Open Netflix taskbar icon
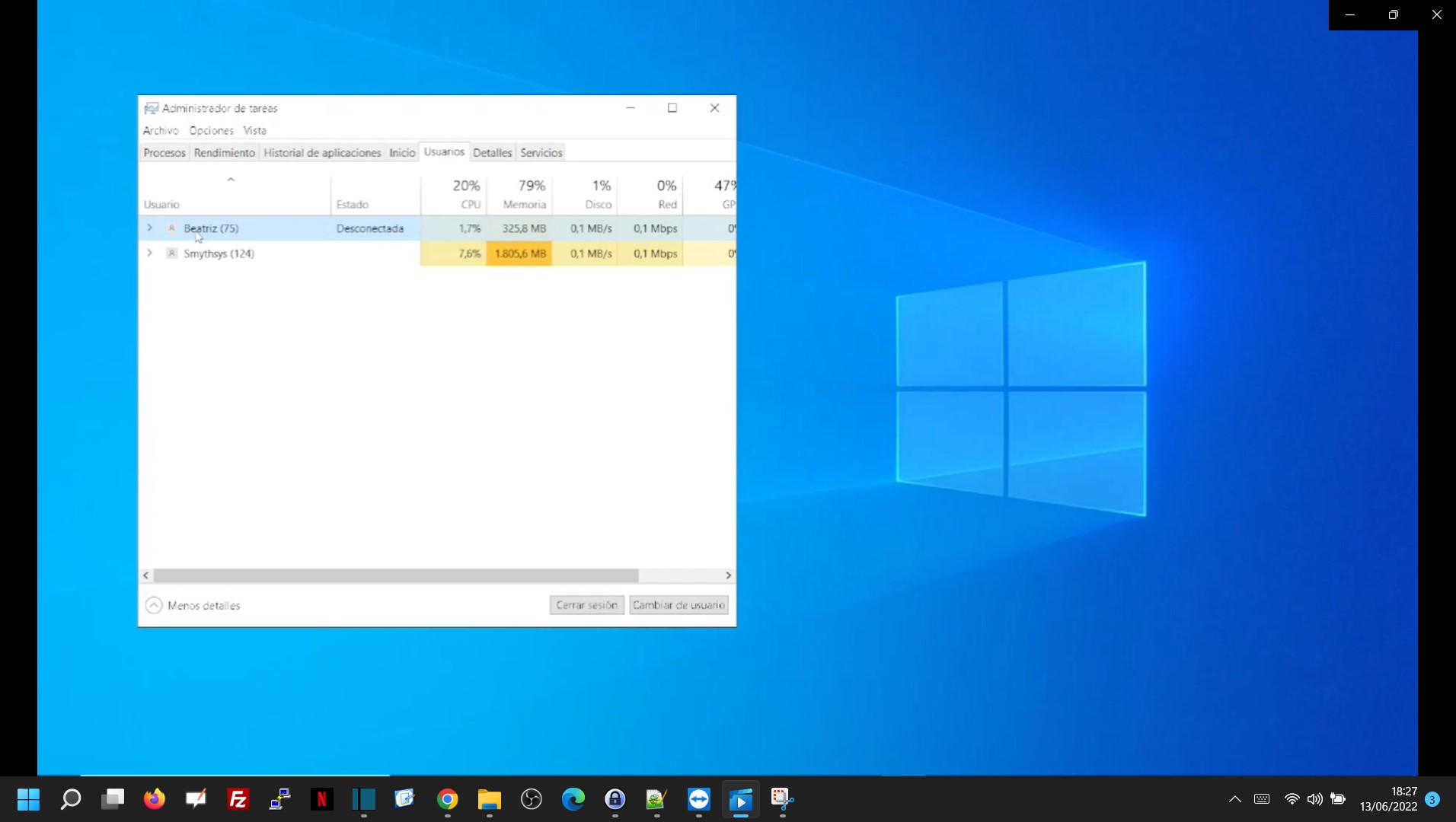 pyautogui.click(x=321, y=798)
